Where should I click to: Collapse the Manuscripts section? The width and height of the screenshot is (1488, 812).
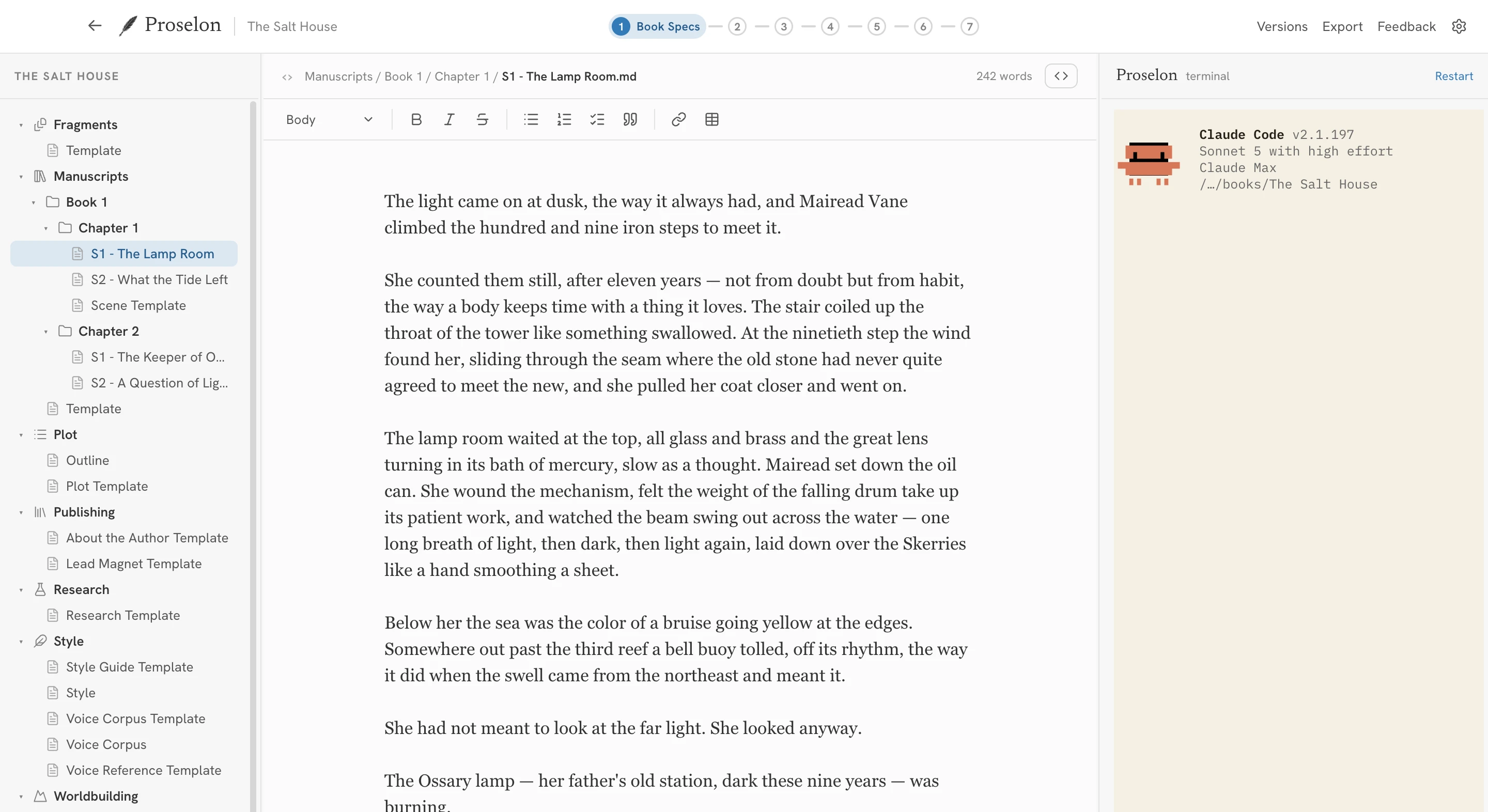coord(21,177)
